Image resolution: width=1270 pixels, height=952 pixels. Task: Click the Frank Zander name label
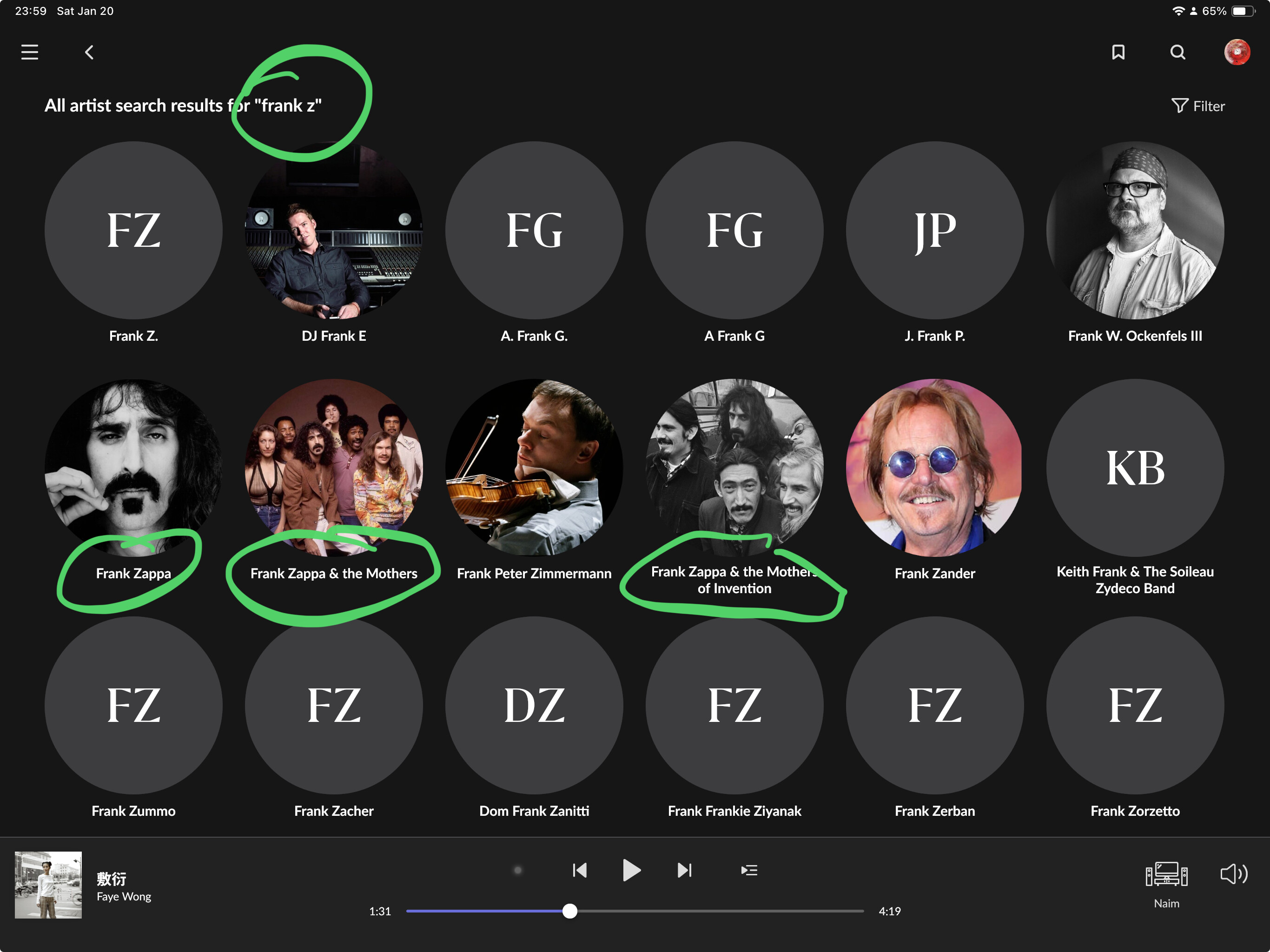pyautogui.click(x=935, y=573)
